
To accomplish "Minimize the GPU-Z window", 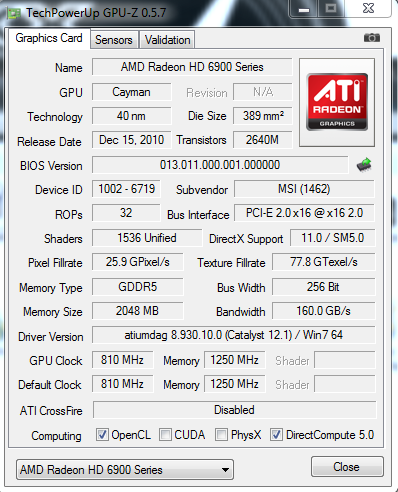I will click(x=304, y=9).
